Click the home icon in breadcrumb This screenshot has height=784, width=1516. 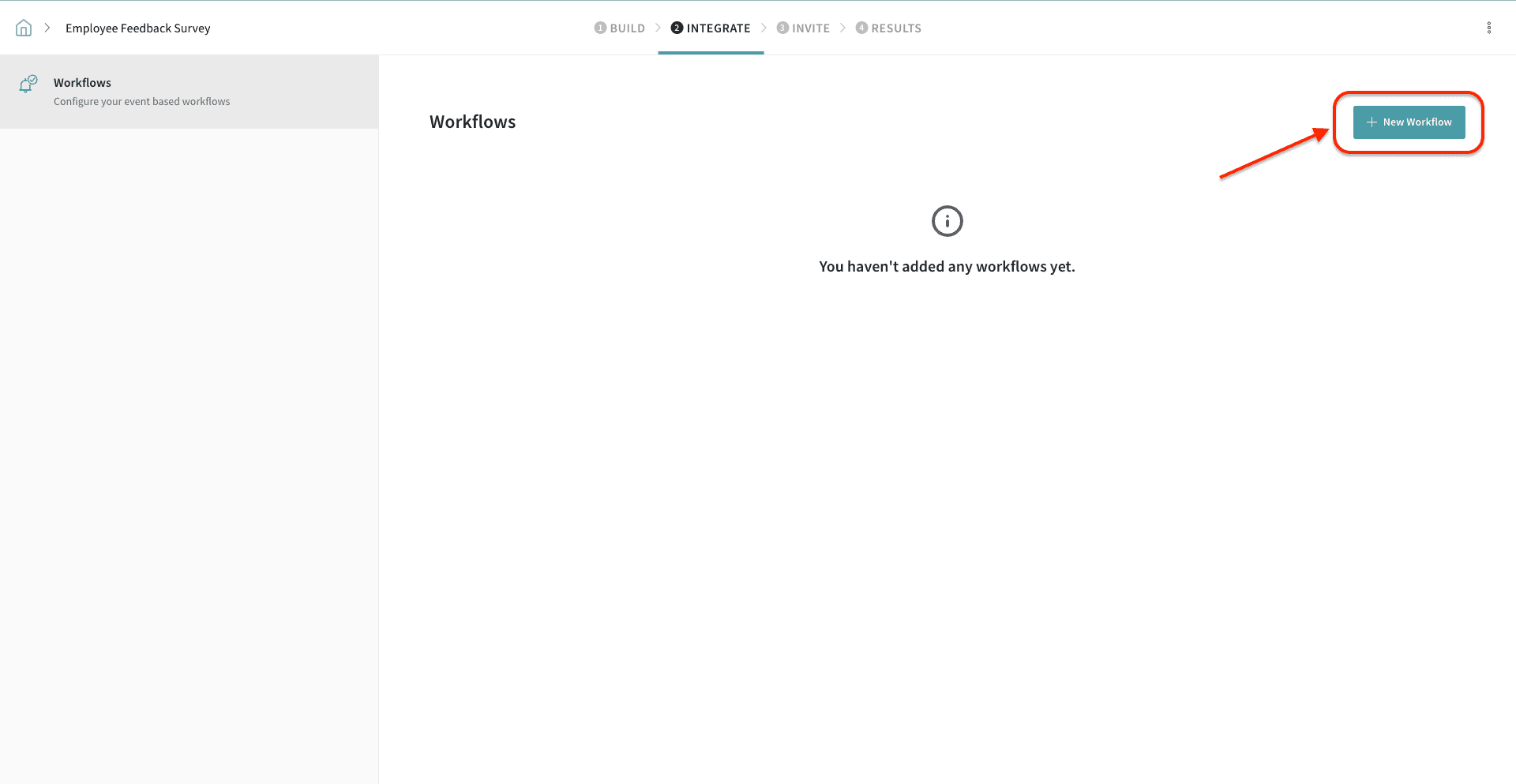[x=24, y=28]
